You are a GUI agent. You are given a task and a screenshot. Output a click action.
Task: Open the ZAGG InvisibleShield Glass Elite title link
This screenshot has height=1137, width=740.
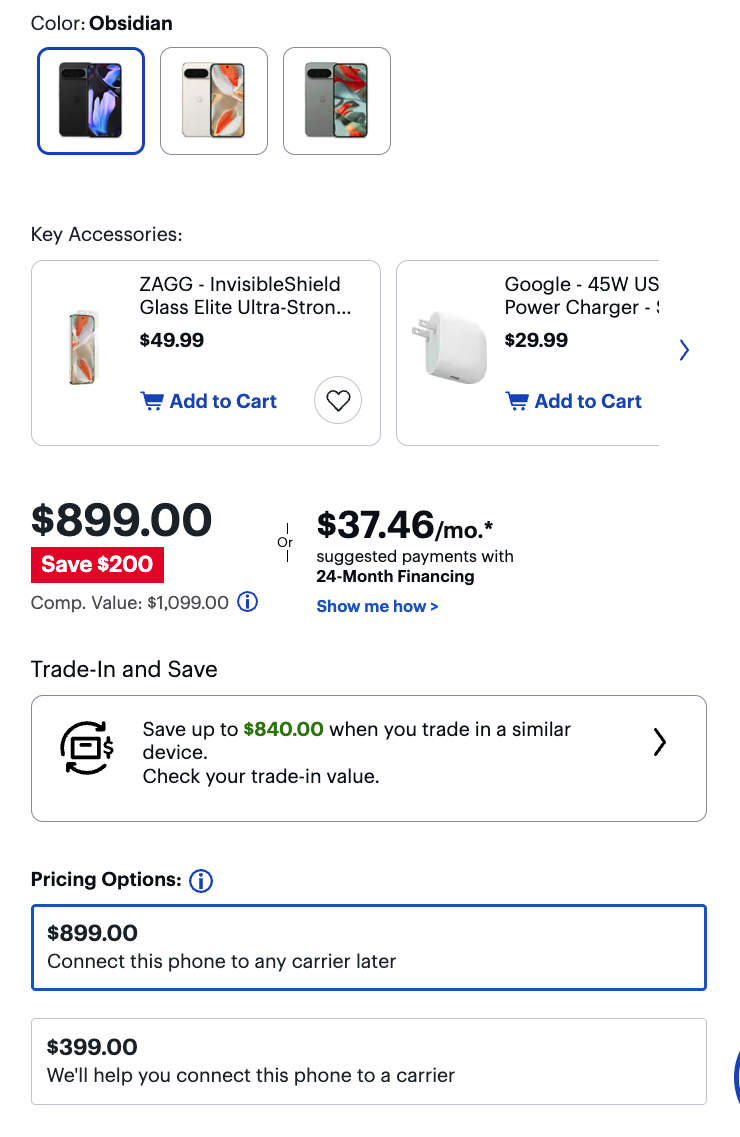245,296
